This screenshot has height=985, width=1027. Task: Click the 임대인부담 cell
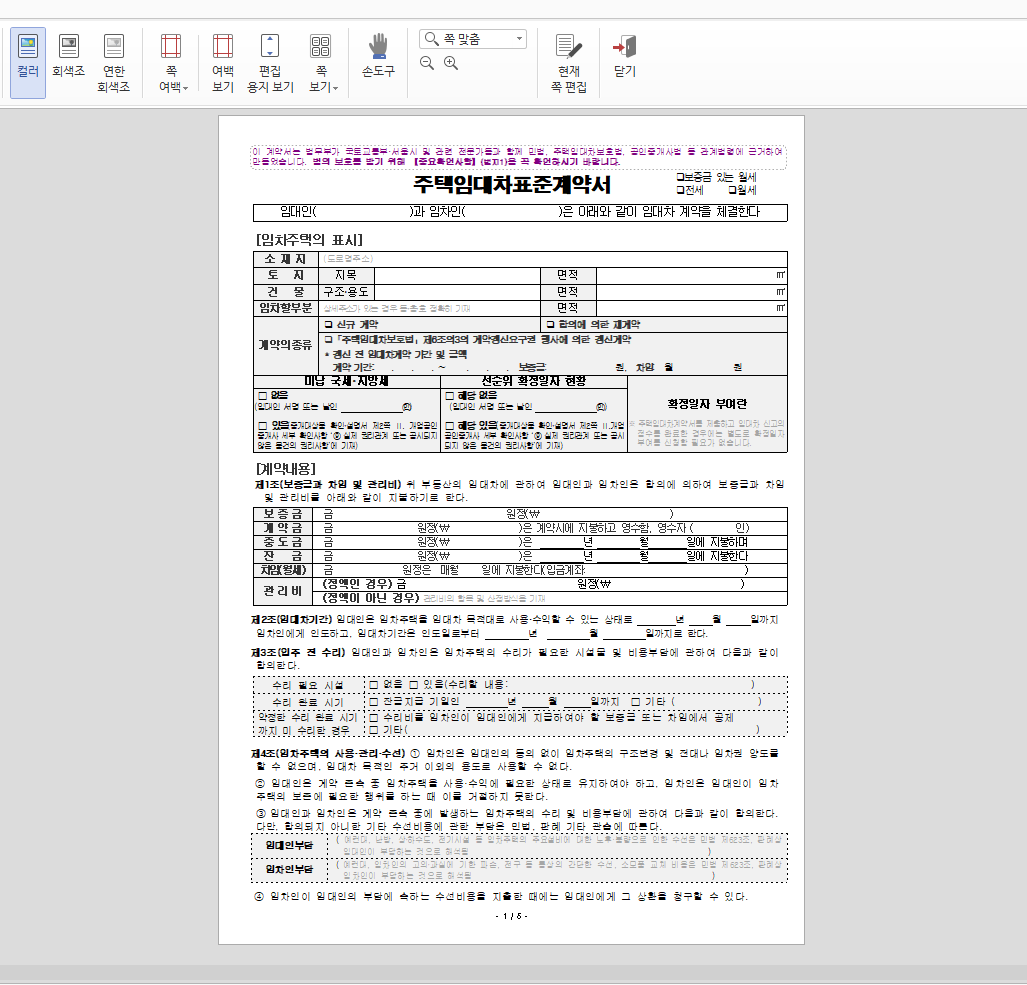point(289,846)
